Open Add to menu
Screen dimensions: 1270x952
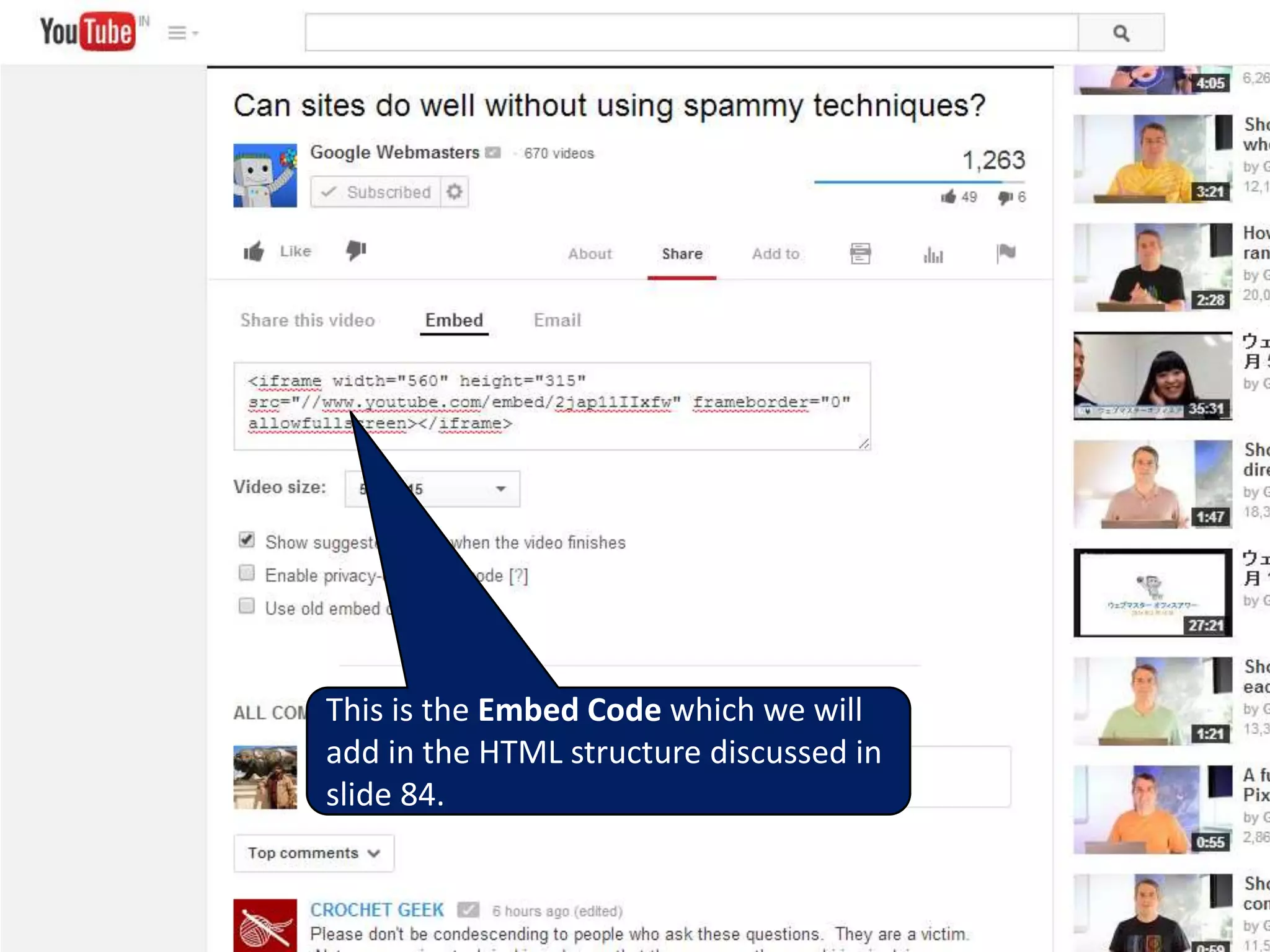[775, 254]
